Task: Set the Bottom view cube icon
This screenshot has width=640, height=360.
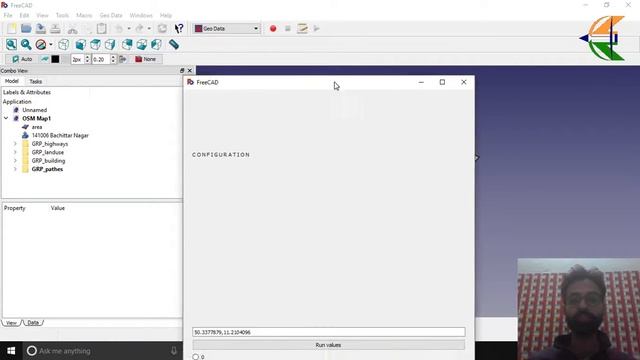Action: coord(142,44)
